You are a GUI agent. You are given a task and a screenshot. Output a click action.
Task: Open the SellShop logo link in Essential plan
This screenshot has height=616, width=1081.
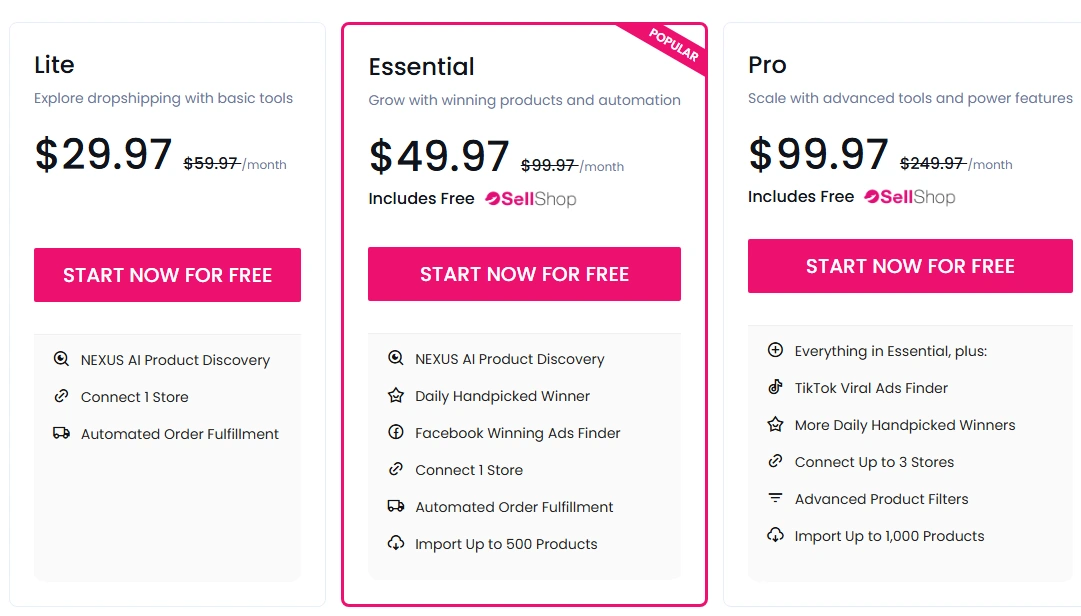pos(532,198)
